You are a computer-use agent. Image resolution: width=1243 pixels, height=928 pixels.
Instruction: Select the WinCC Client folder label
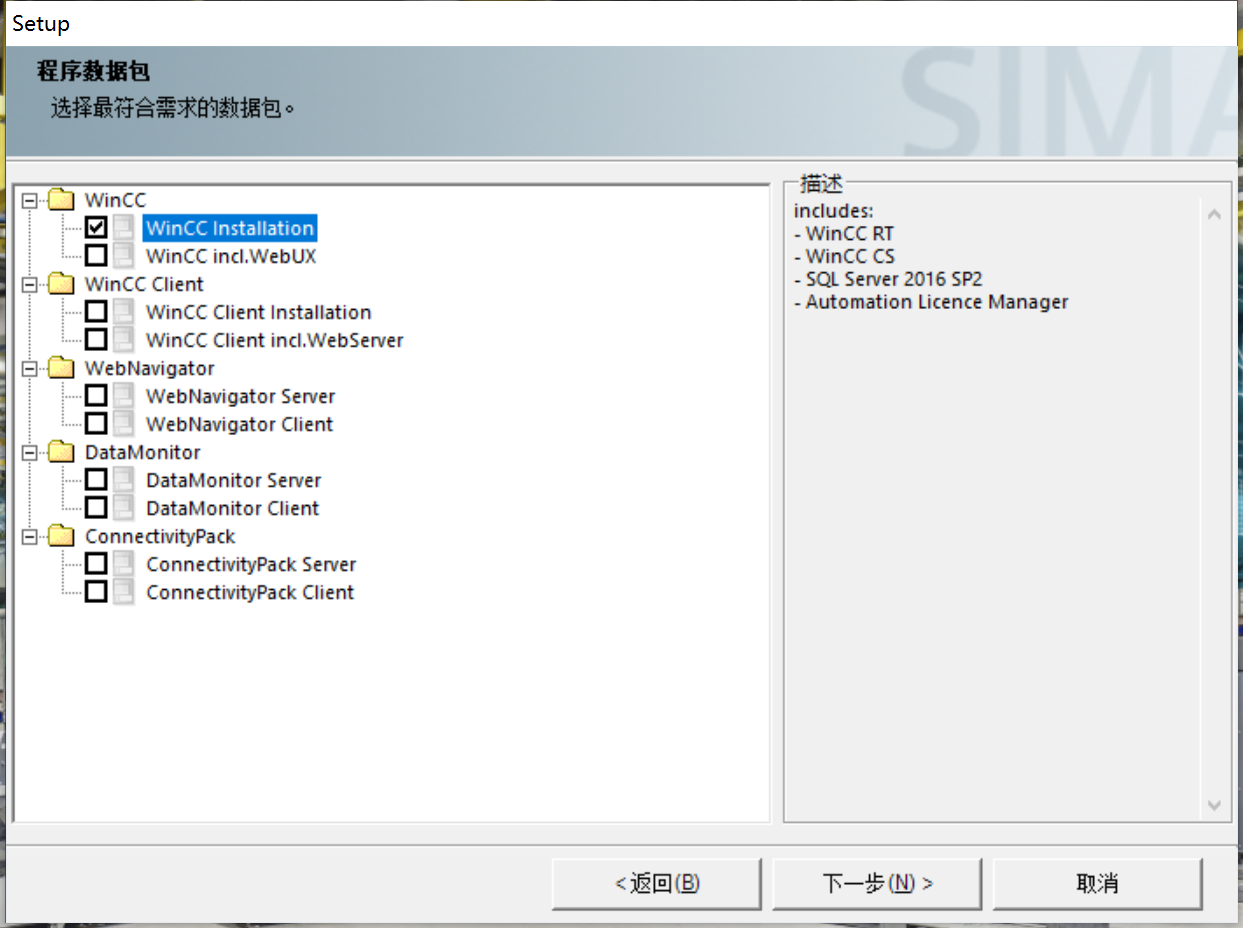pyautogui.click(x=144, y=284)
